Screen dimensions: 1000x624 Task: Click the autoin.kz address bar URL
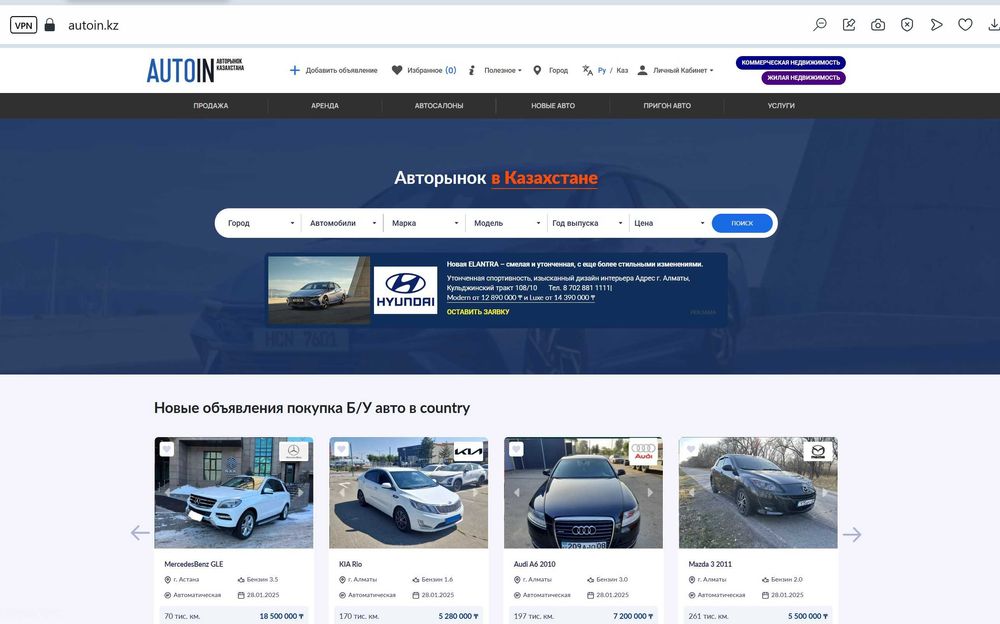pos(93,26)
